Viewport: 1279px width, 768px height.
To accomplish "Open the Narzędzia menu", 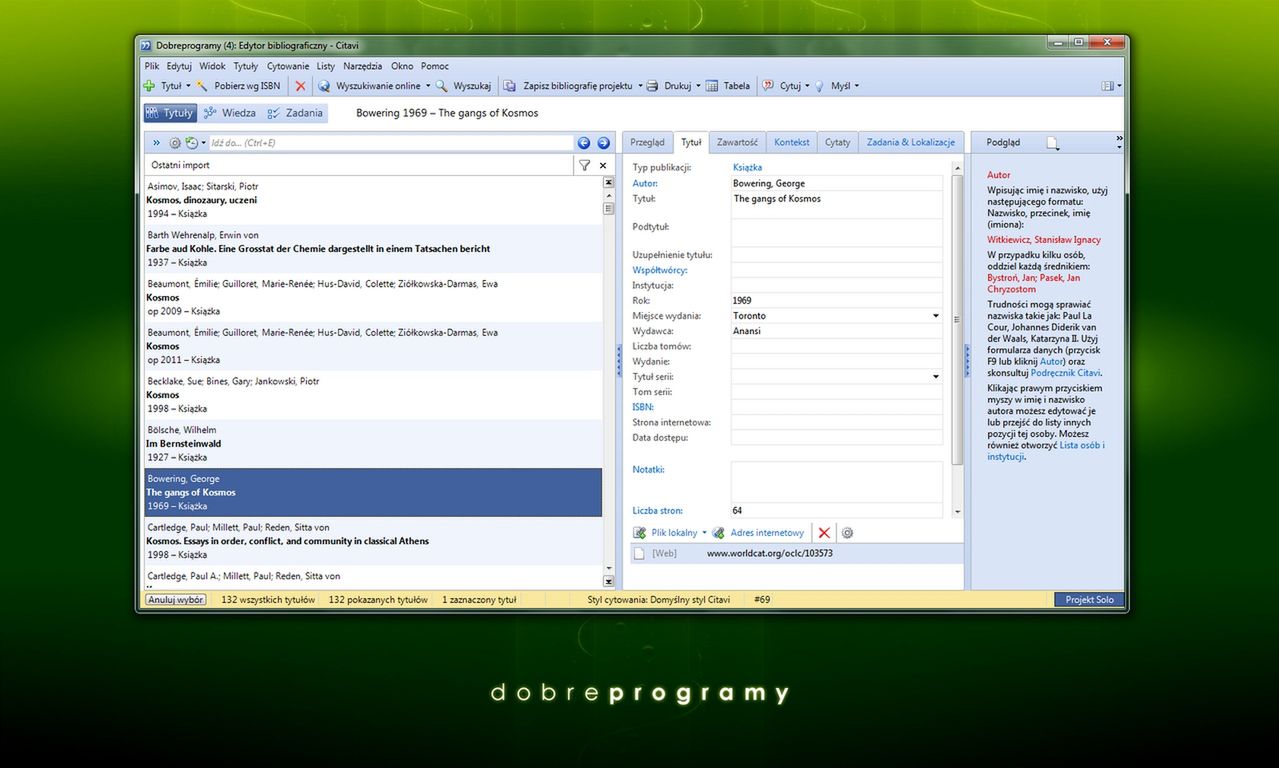I will (363, 66).
